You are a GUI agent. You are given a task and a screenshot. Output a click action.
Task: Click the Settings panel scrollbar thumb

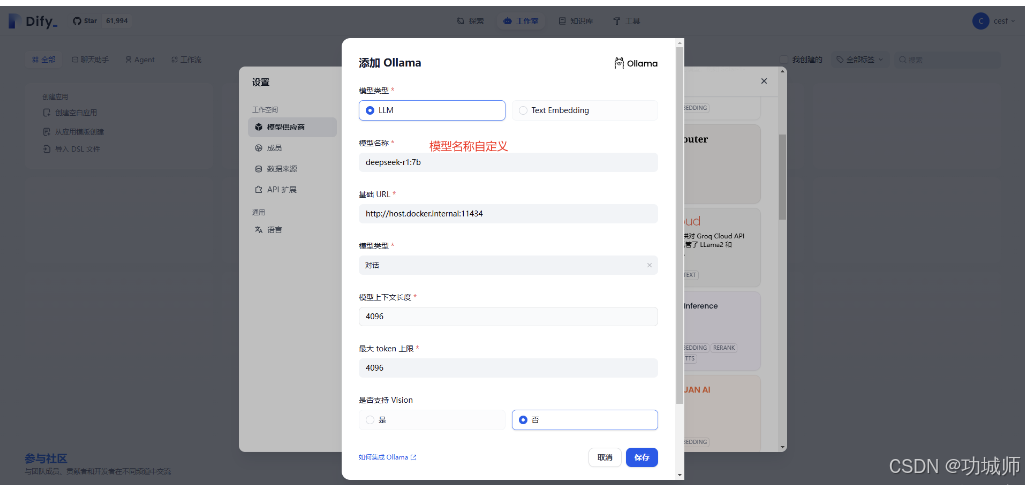tap(782, 176)
